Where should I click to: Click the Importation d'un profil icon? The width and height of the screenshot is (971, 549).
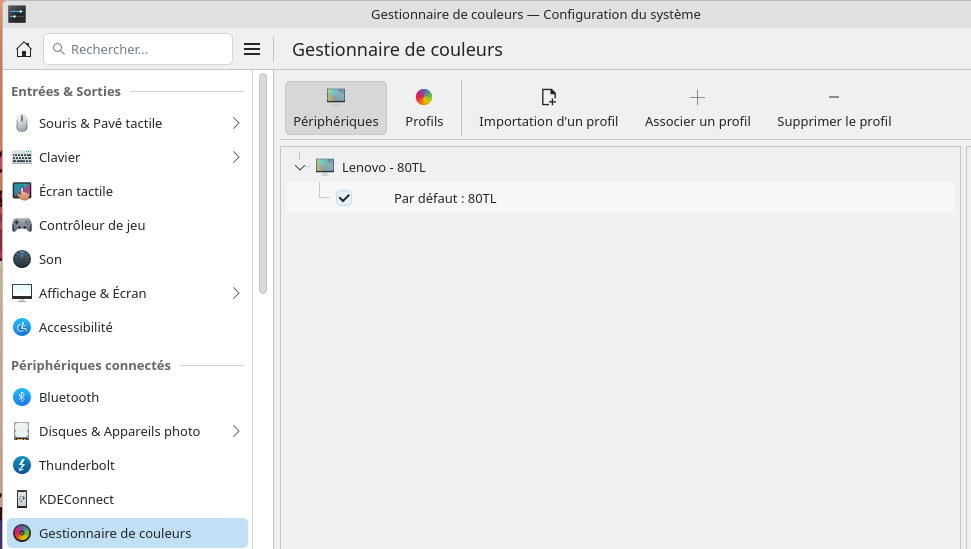pyautogui.click(x=549, y=97)
